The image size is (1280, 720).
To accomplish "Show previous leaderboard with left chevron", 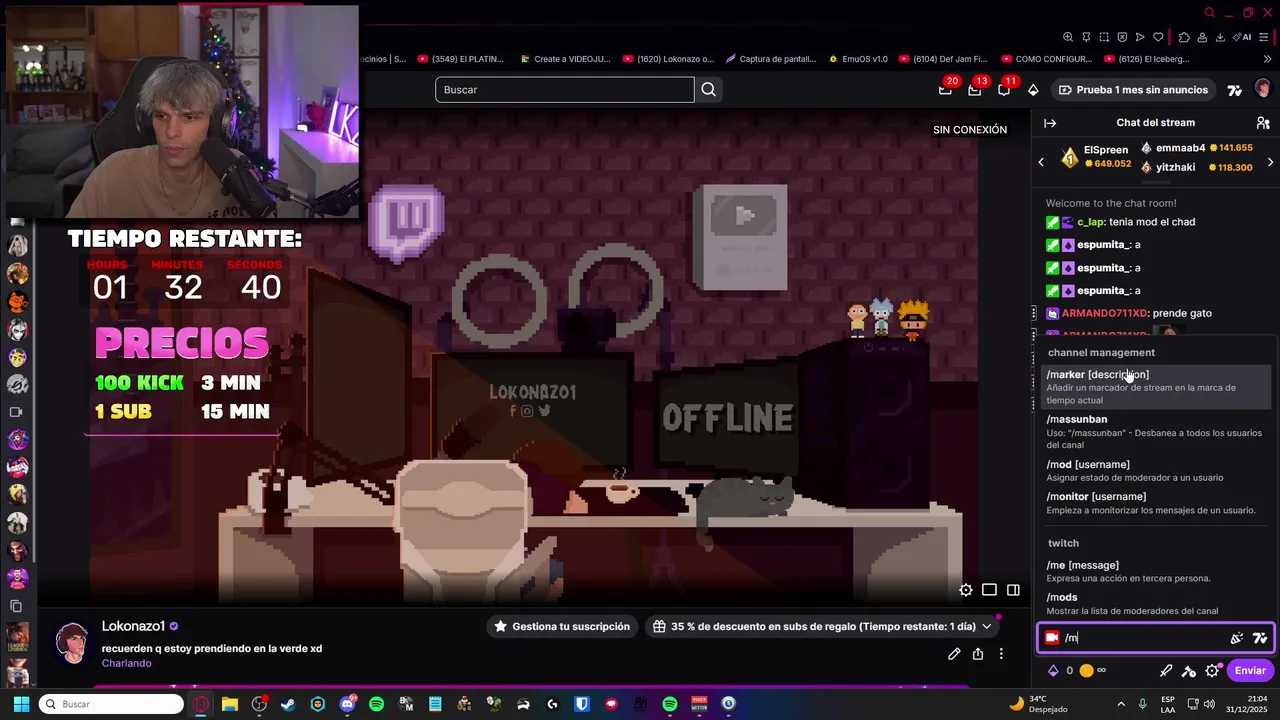I will [1041, 162].
